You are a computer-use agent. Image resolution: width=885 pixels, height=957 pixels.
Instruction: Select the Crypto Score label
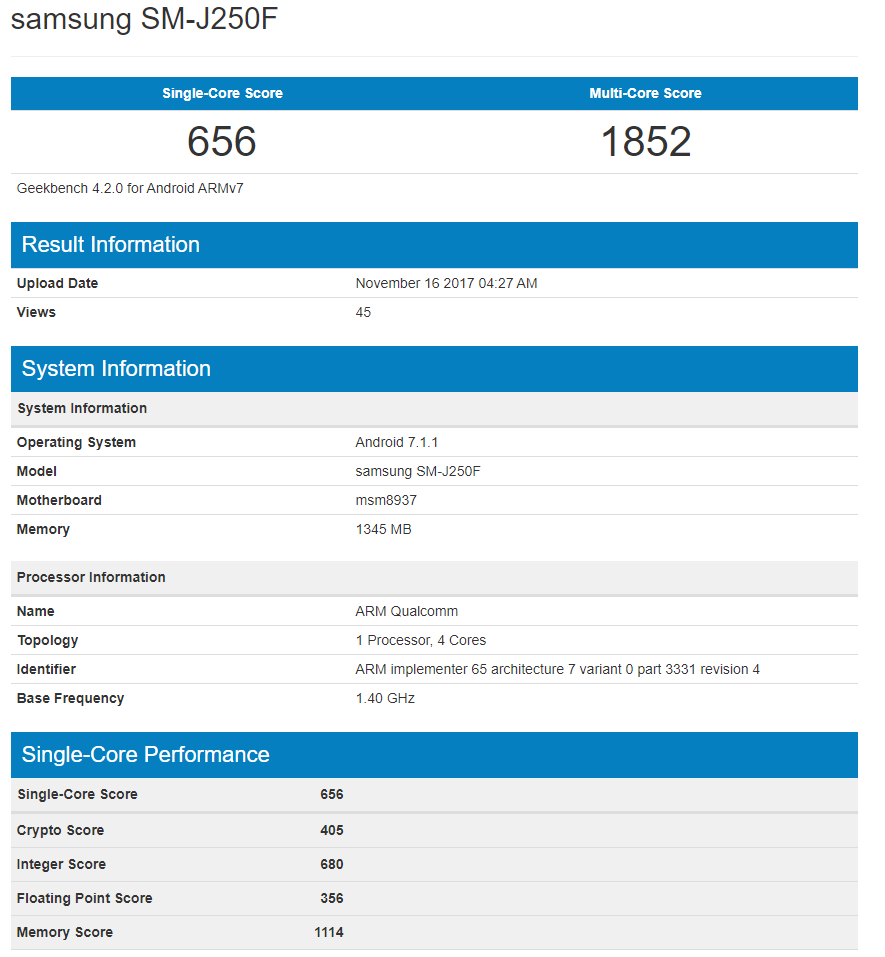click(x=60, y=831)
